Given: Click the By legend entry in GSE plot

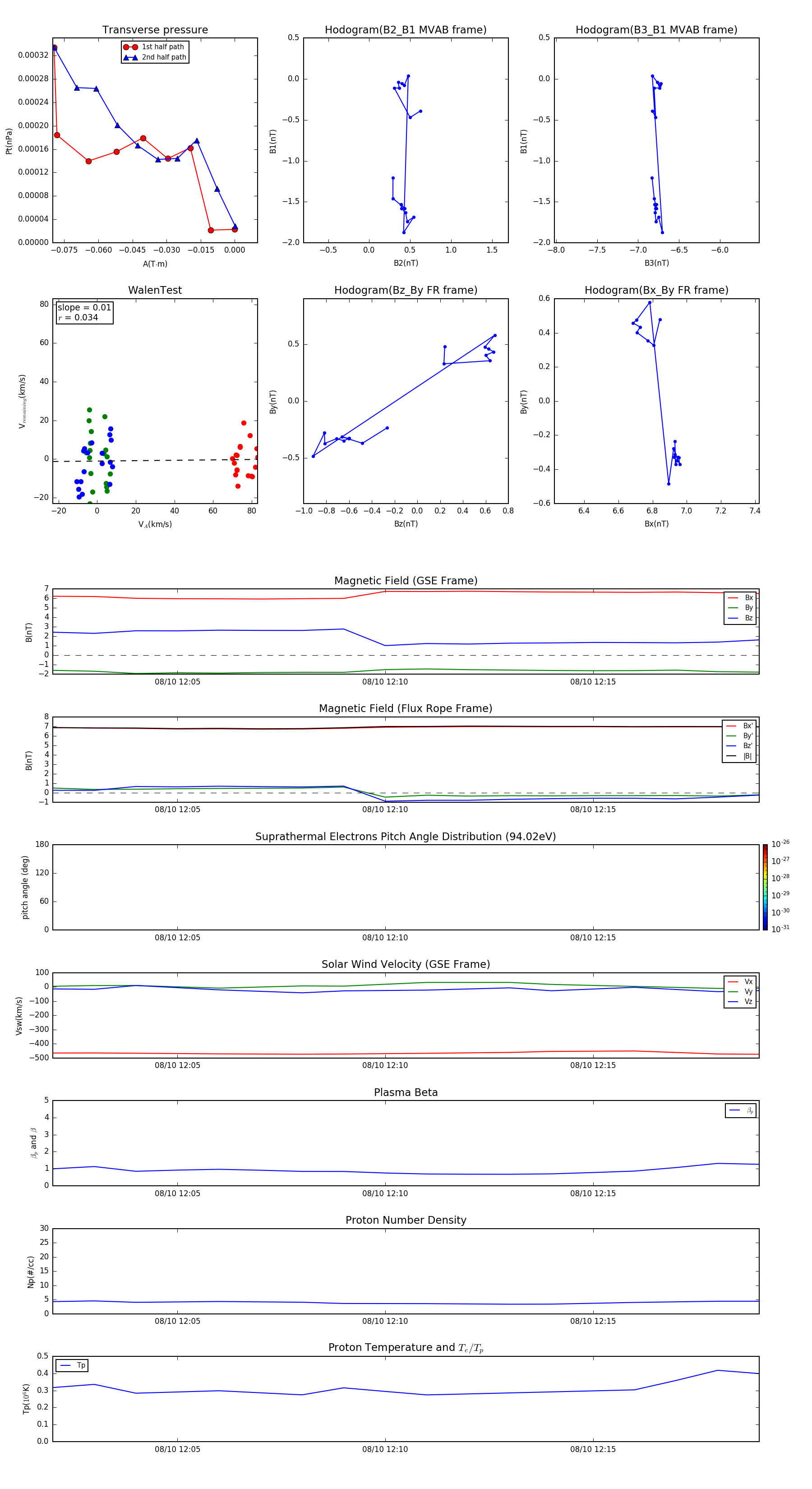Looking at the screenshot, I should pos(740,607).
